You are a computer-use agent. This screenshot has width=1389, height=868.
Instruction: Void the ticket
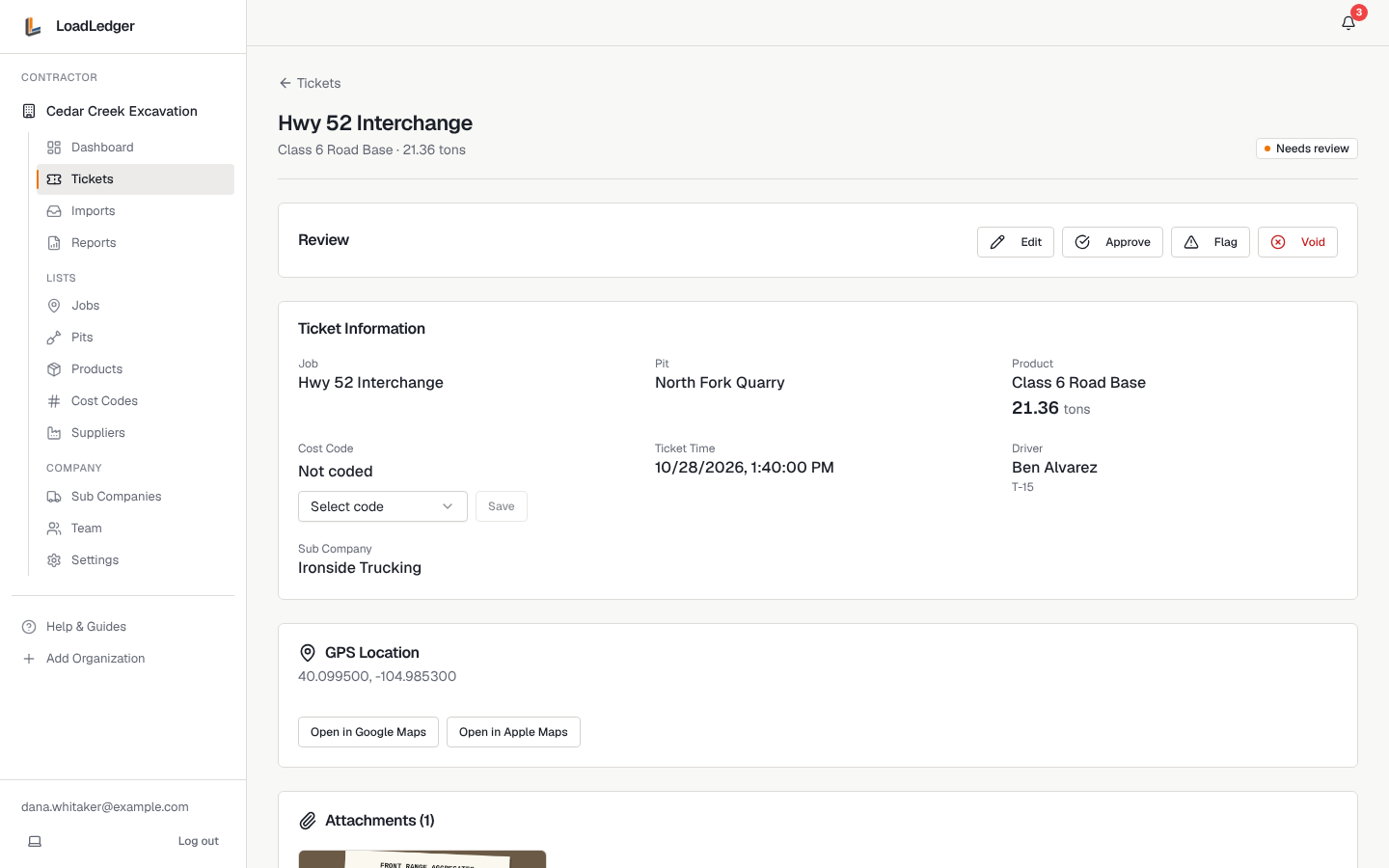1297,242
